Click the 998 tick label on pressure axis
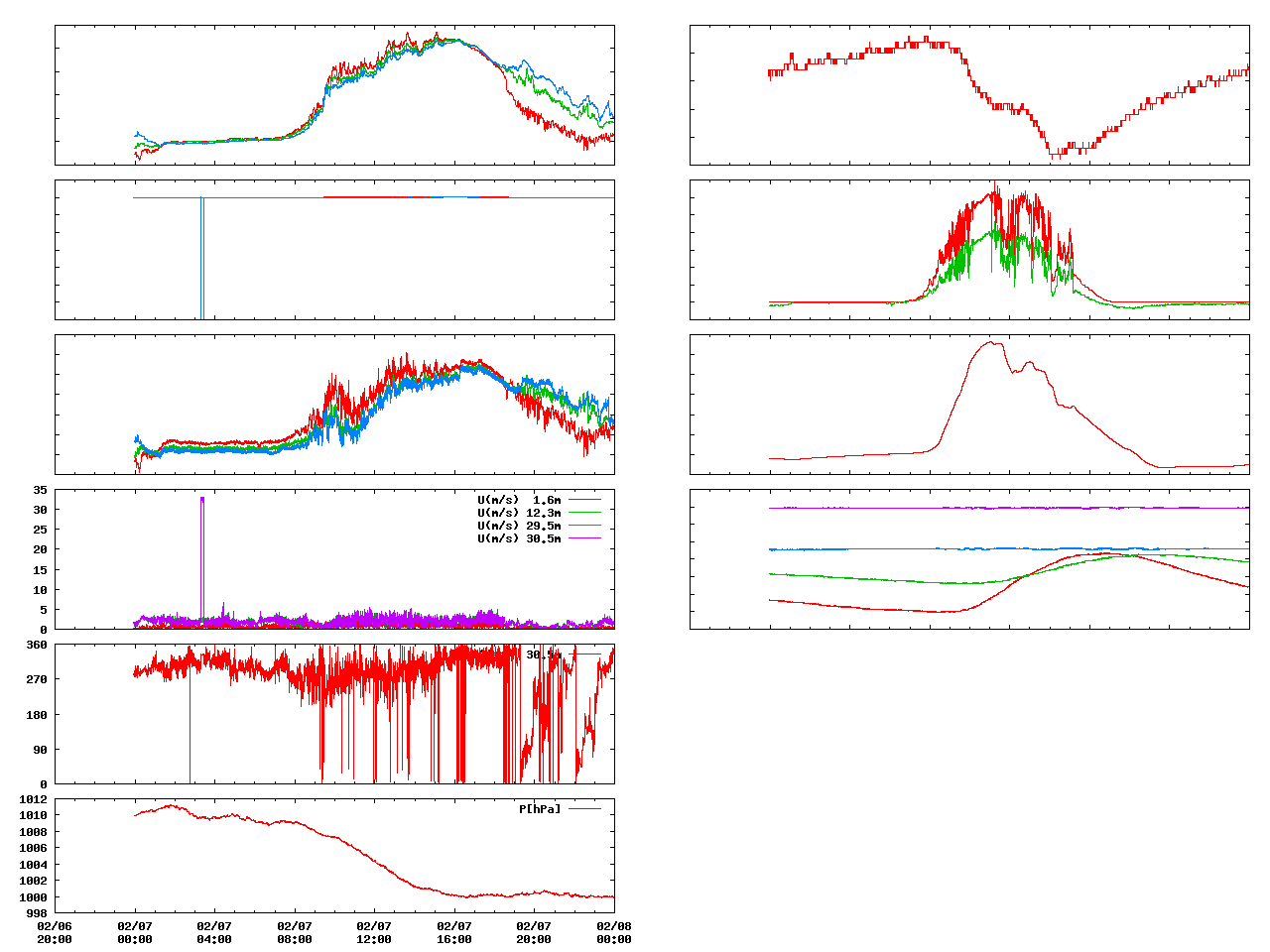This screenshot has height=952, width=1270. pyautogui.click(x=36, y=913)
